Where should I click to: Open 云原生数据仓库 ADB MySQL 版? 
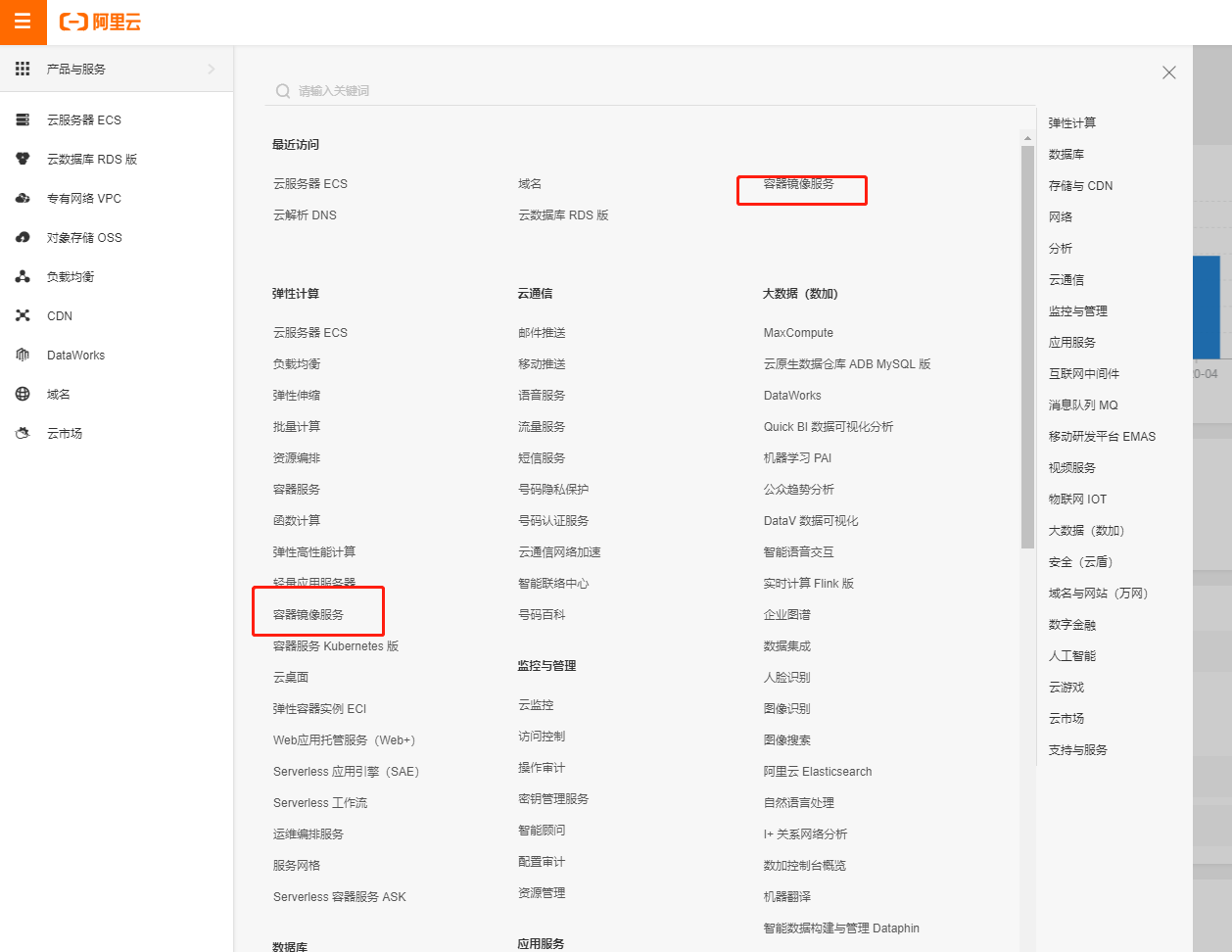[x=847, y=363]
